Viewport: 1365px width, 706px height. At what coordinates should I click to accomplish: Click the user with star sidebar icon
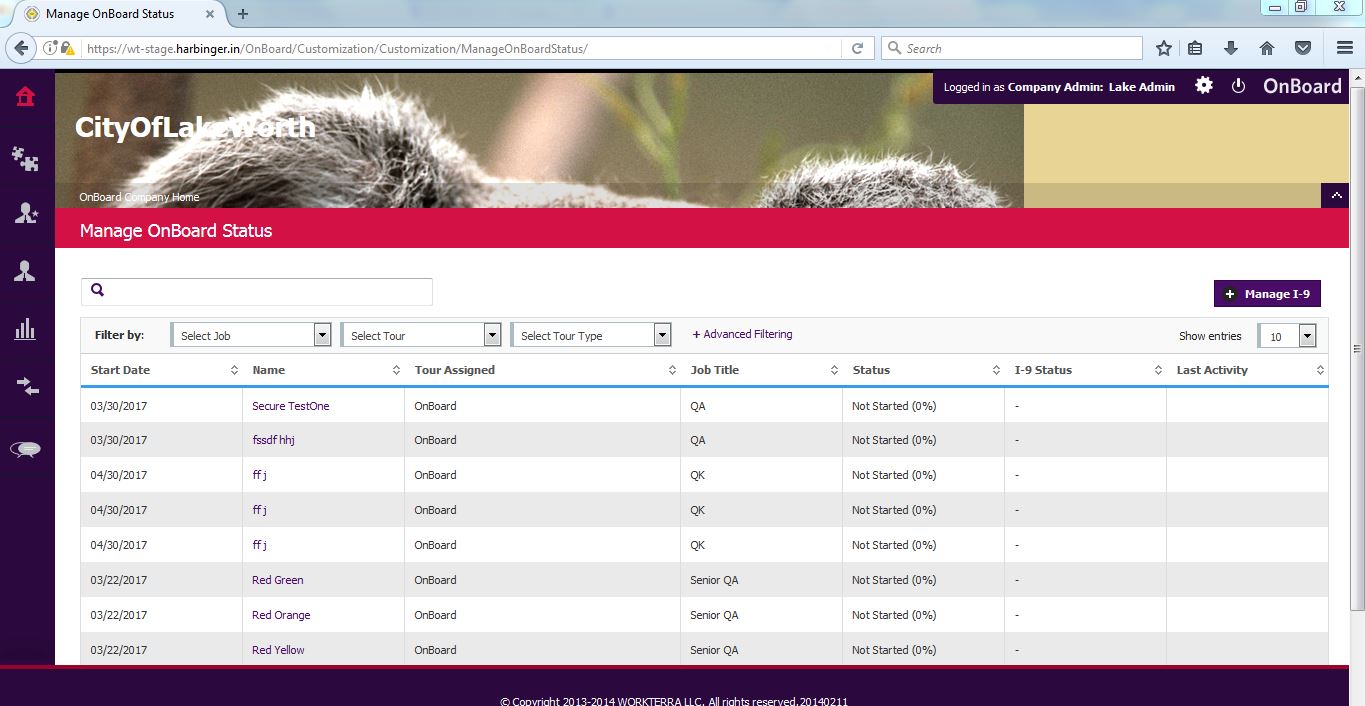25,213
